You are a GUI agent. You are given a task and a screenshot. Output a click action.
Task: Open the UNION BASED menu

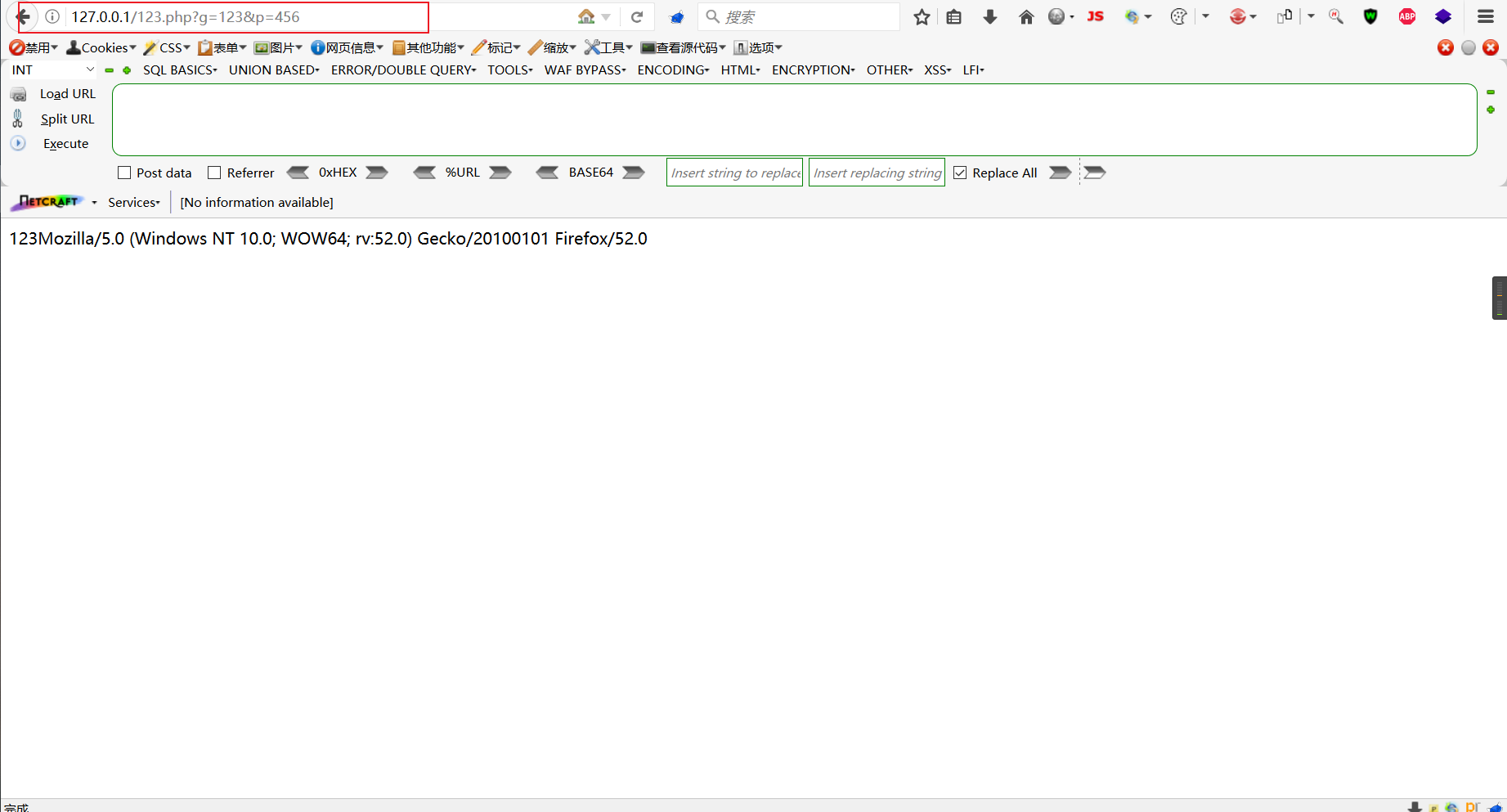click(x=274, y=70)
